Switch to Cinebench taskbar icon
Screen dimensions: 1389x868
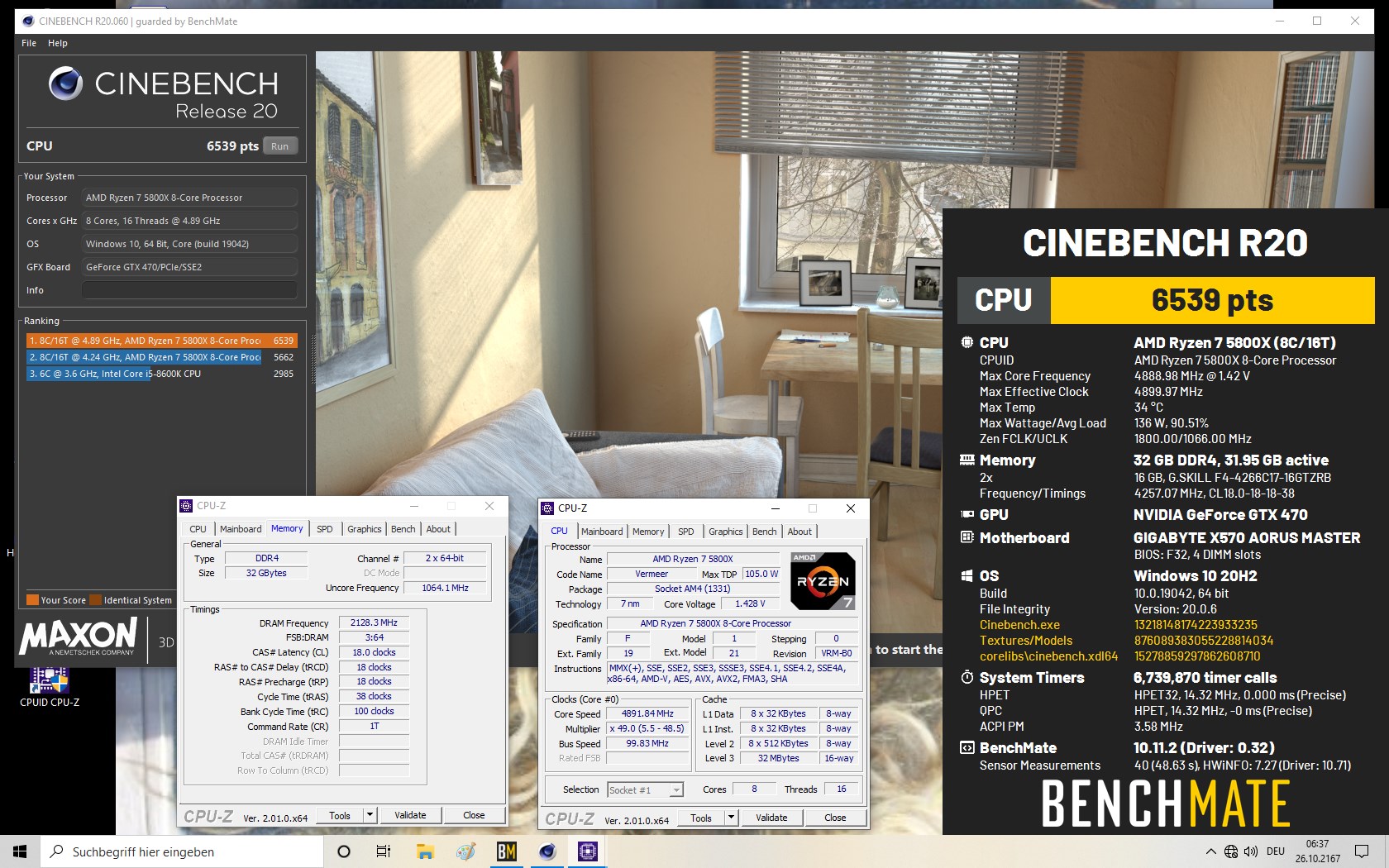click(547, 851)
